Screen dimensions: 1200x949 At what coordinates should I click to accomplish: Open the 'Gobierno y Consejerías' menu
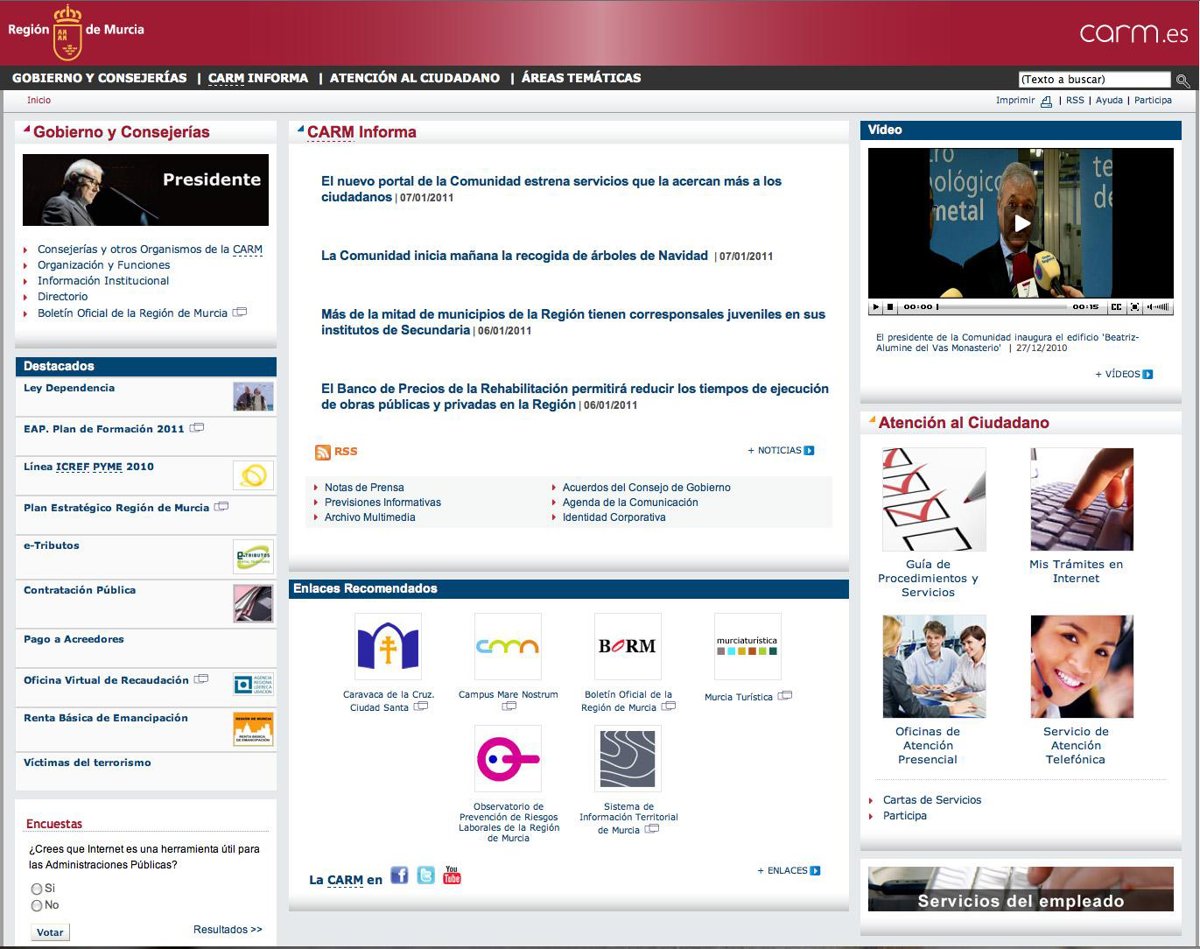coord(99,78)
